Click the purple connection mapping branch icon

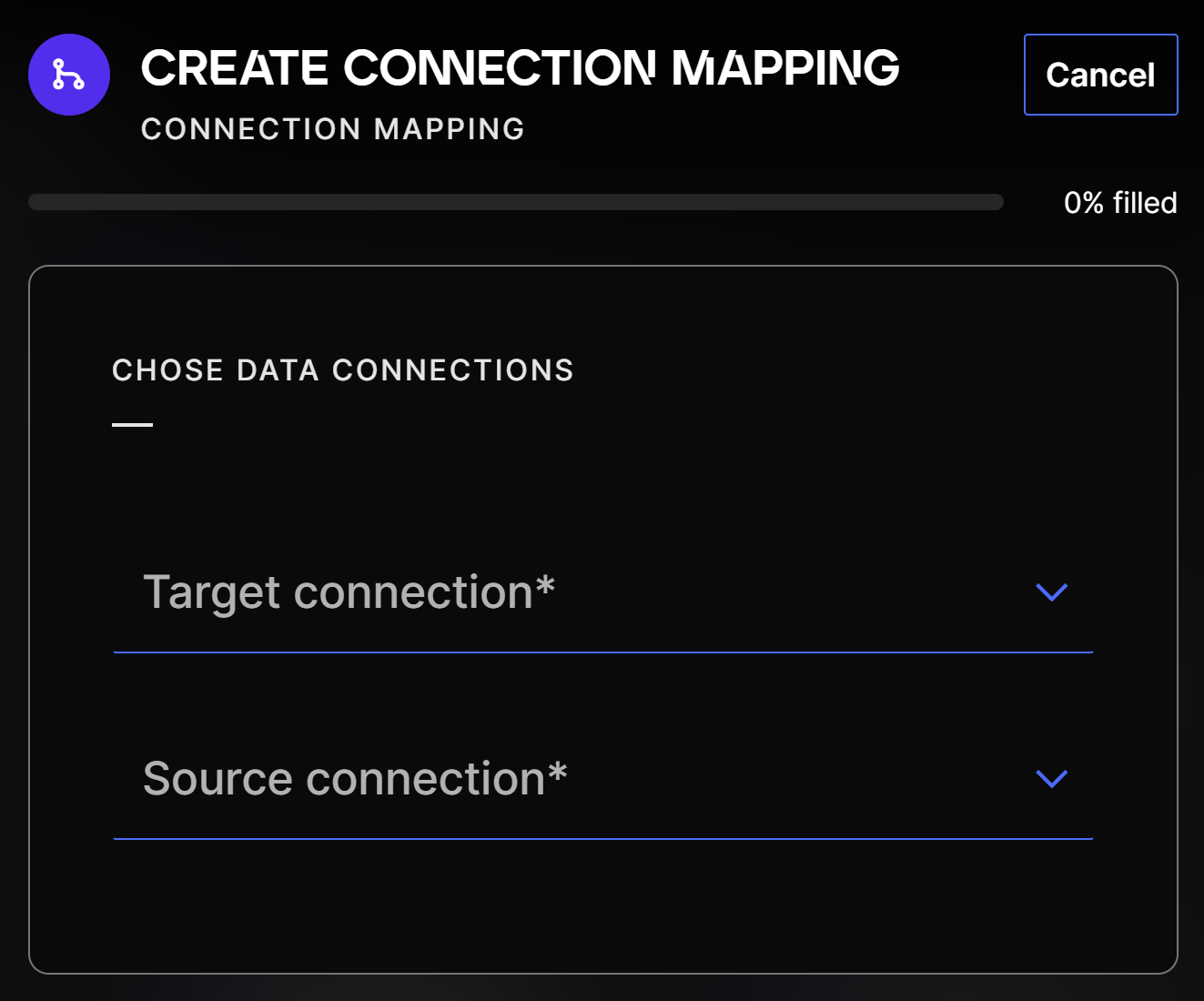(69, 75)
